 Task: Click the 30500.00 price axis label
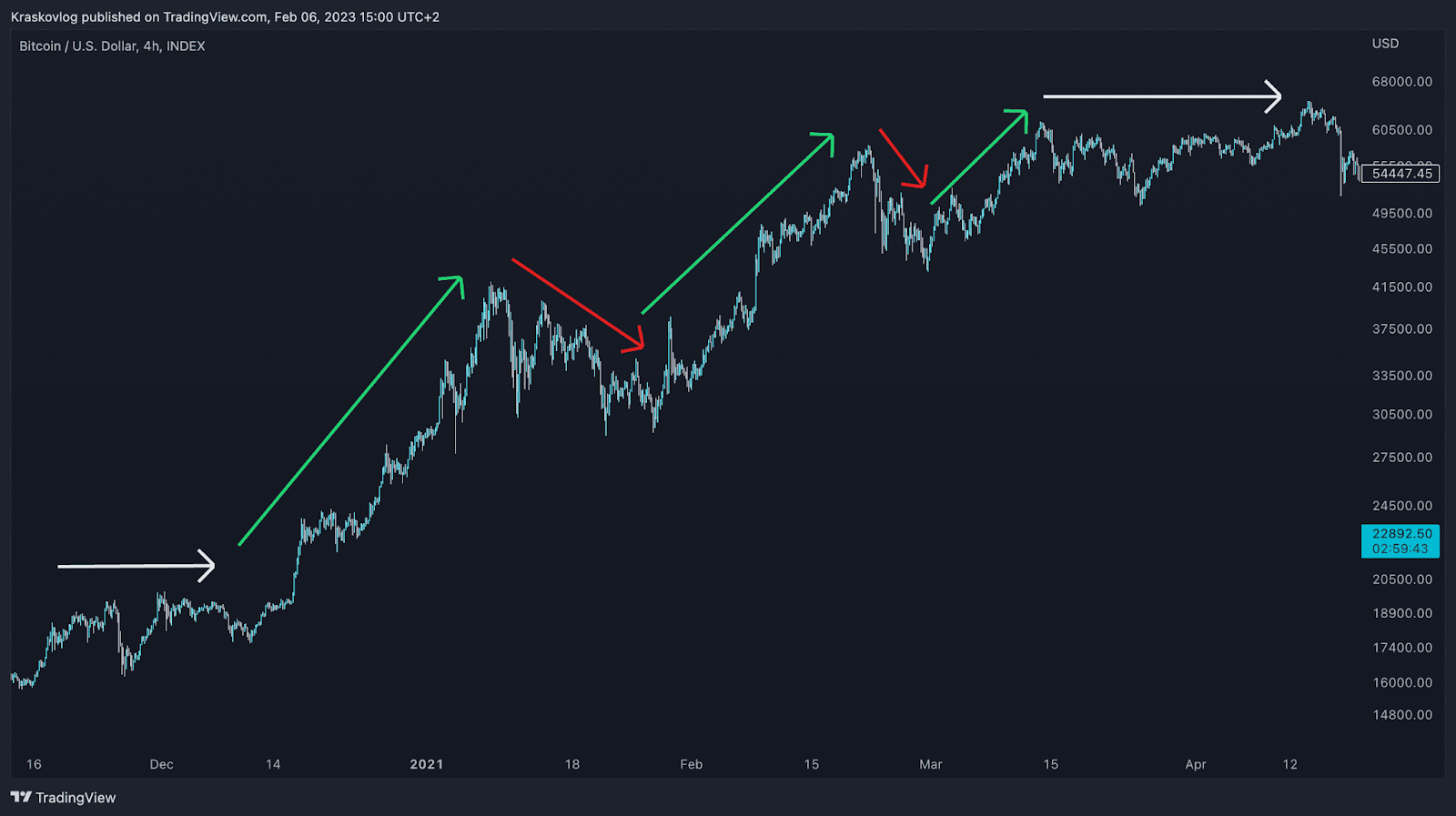1401,415
